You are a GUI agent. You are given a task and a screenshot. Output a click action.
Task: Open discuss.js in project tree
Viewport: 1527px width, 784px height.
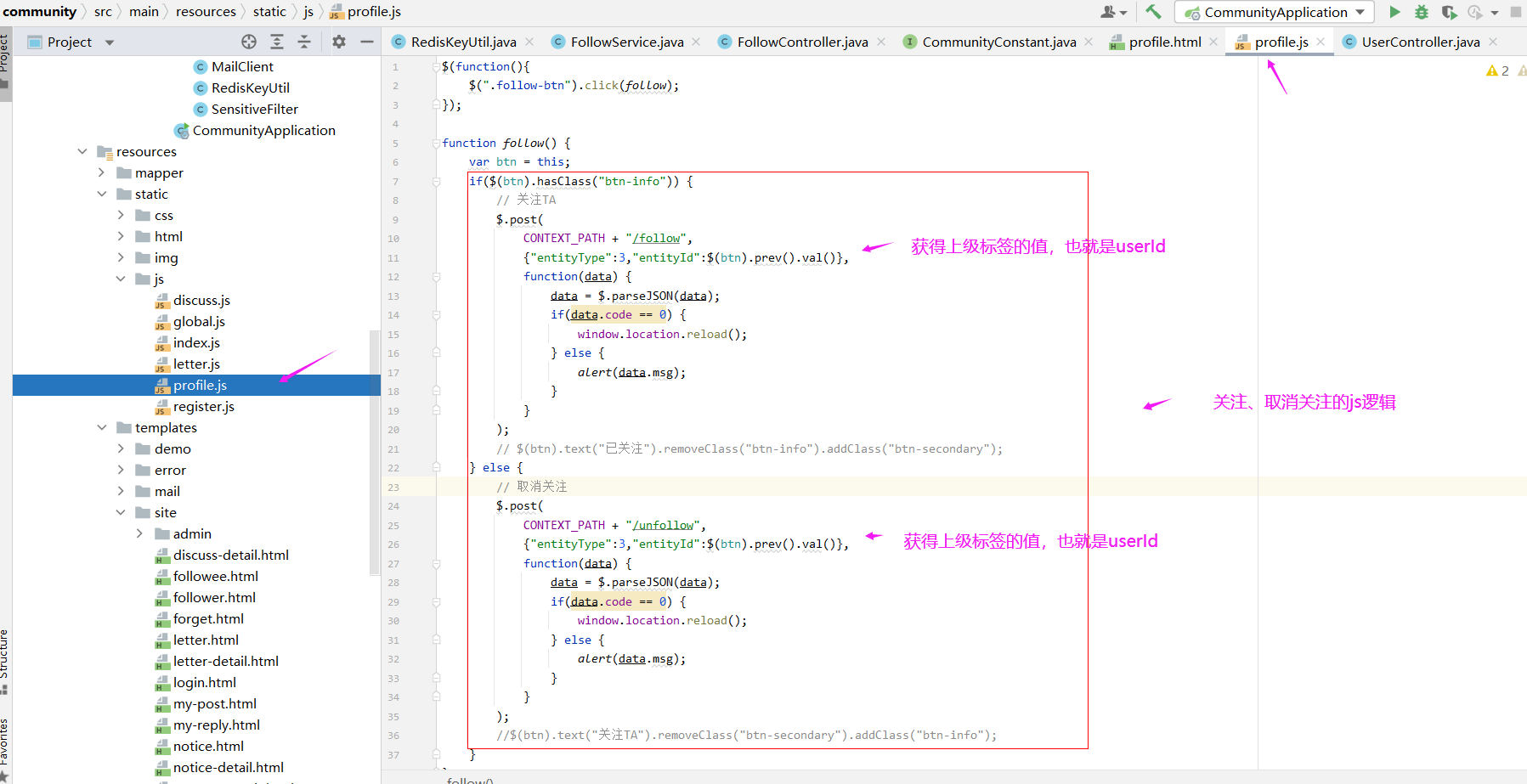201,300
